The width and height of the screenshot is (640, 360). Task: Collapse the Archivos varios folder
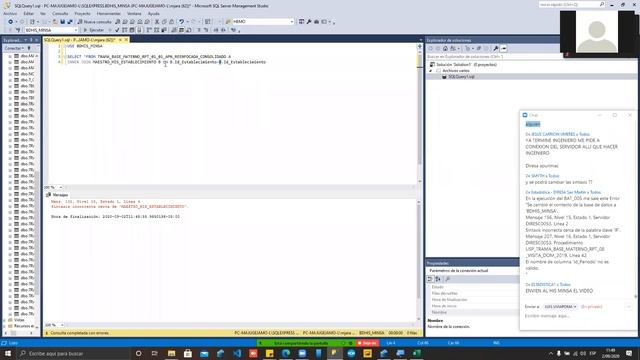(431, 71)
